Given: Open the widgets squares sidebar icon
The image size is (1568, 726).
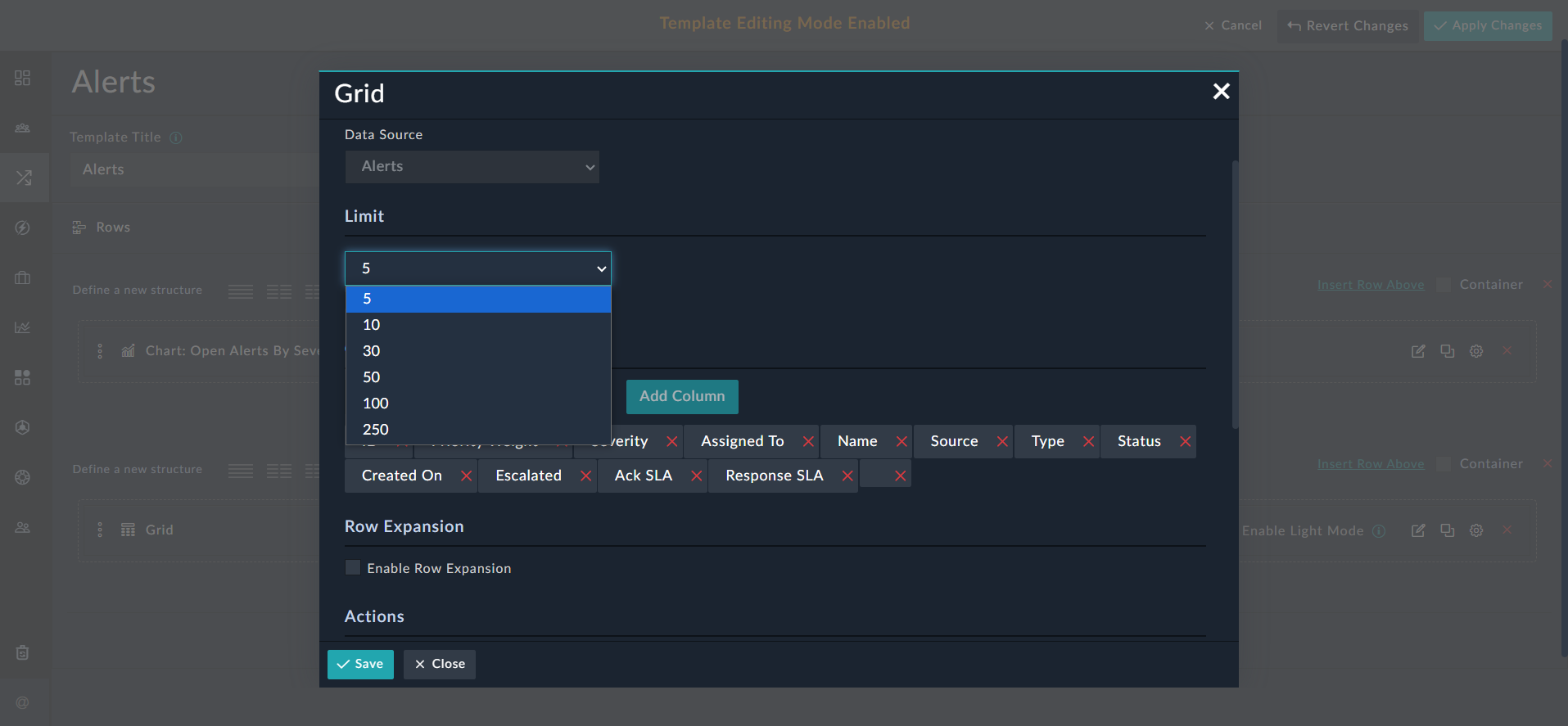Looking at the screenshot, I should [23, 377].
